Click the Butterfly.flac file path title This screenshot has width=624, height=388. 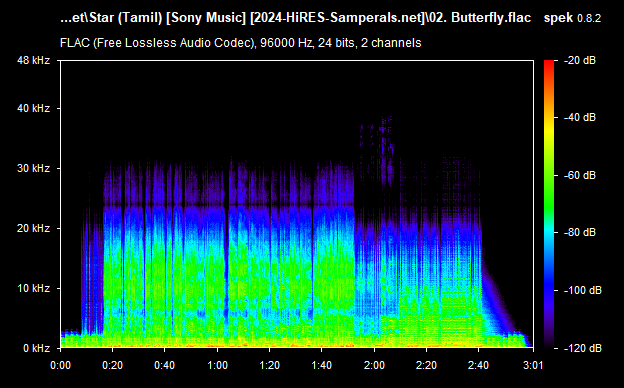(x=295, y=18)
